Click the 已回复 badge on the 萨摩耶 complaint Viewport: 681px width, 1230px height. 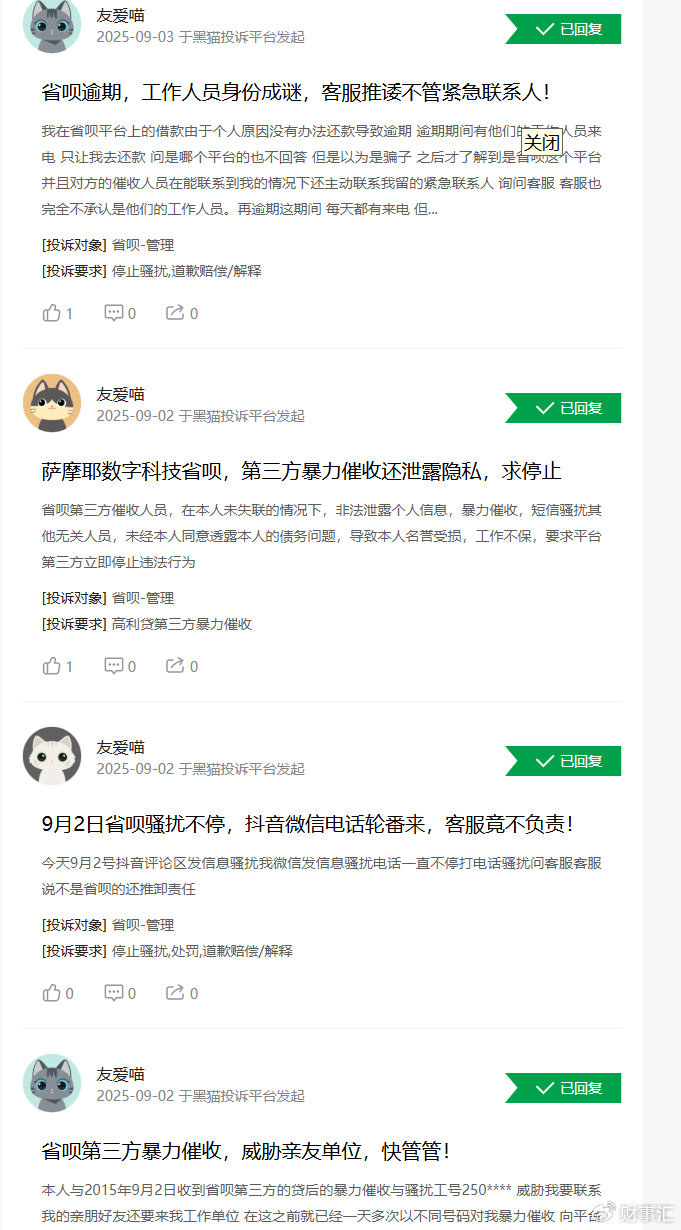click(563, 408)
